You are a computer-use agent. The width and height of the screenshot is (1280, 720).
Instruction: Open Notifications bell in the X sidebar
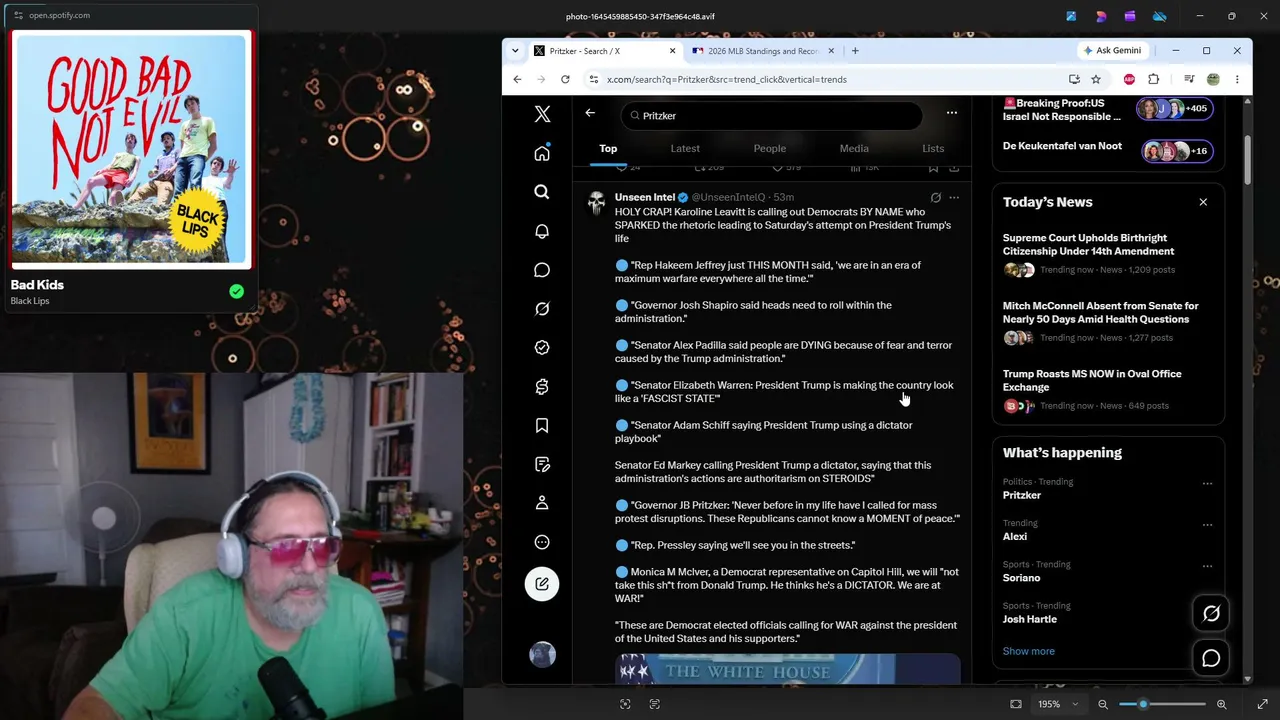coord(542,231)
